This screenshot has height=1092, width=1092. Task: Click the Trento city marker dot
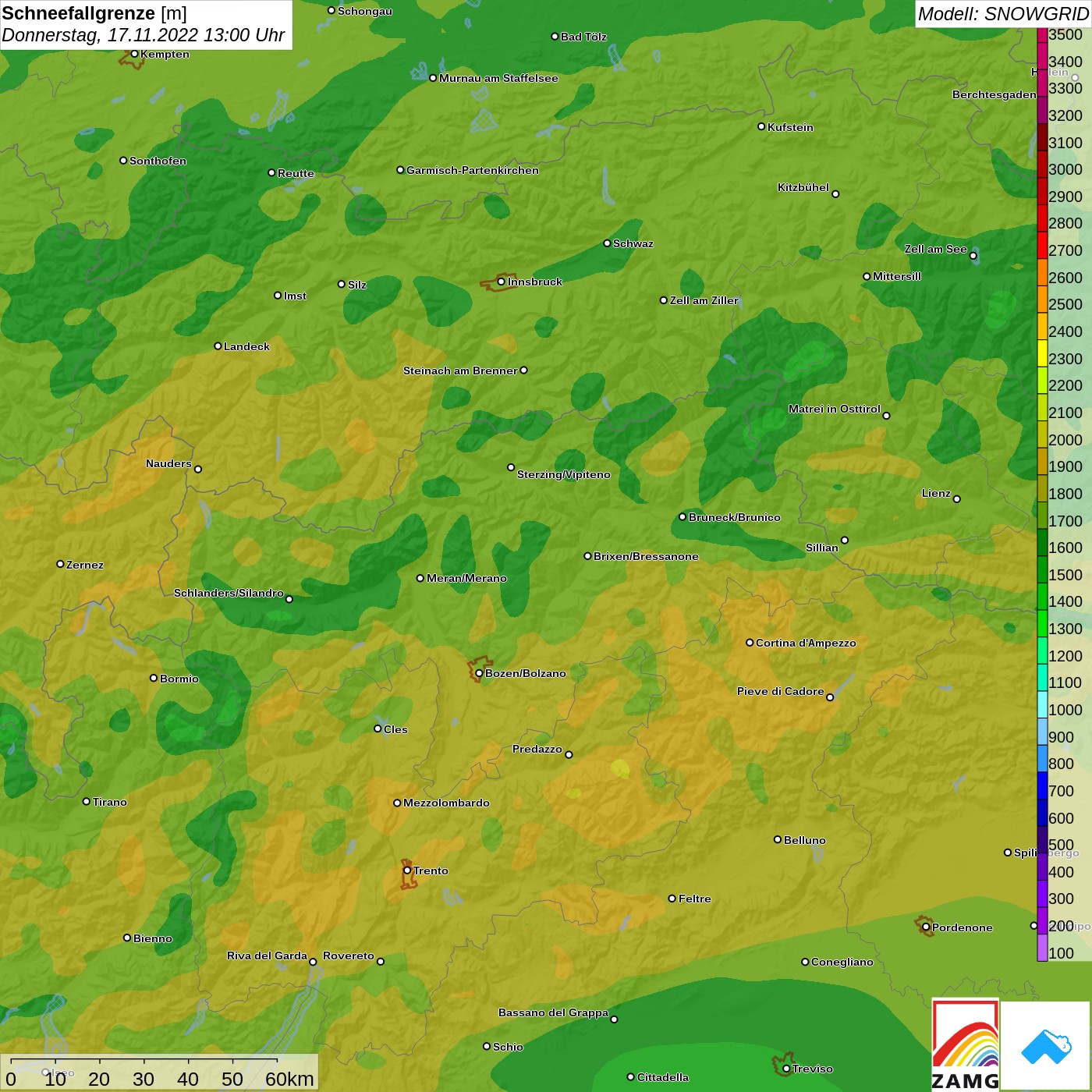coord(407,870)
